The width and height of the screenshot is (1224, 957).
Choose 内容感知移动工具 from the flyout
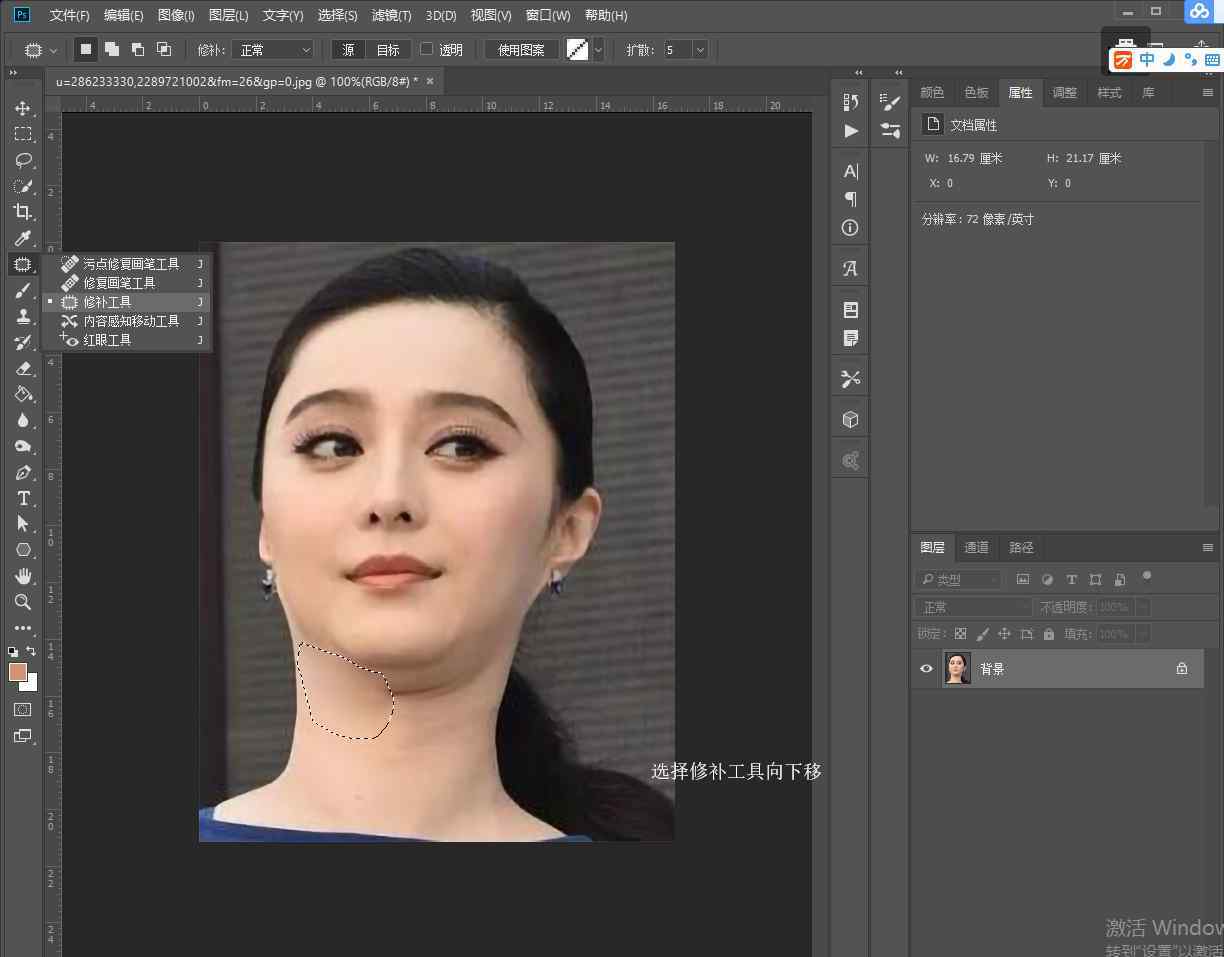pyautogui.click(x=131, y=321)
